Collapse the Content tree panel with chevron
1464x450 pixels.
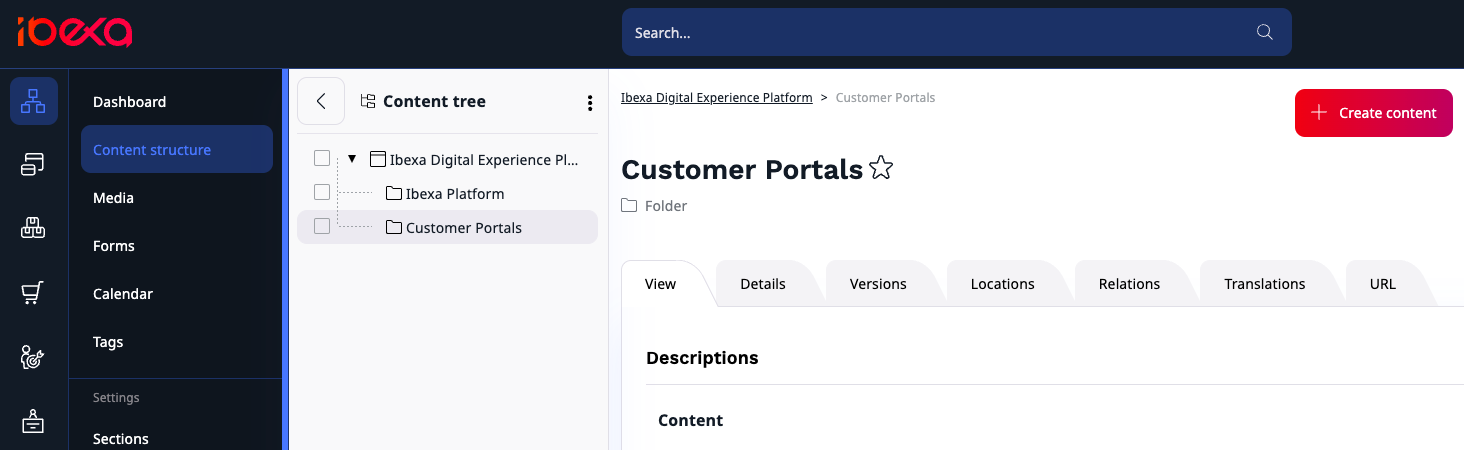[x=321, y=101]
